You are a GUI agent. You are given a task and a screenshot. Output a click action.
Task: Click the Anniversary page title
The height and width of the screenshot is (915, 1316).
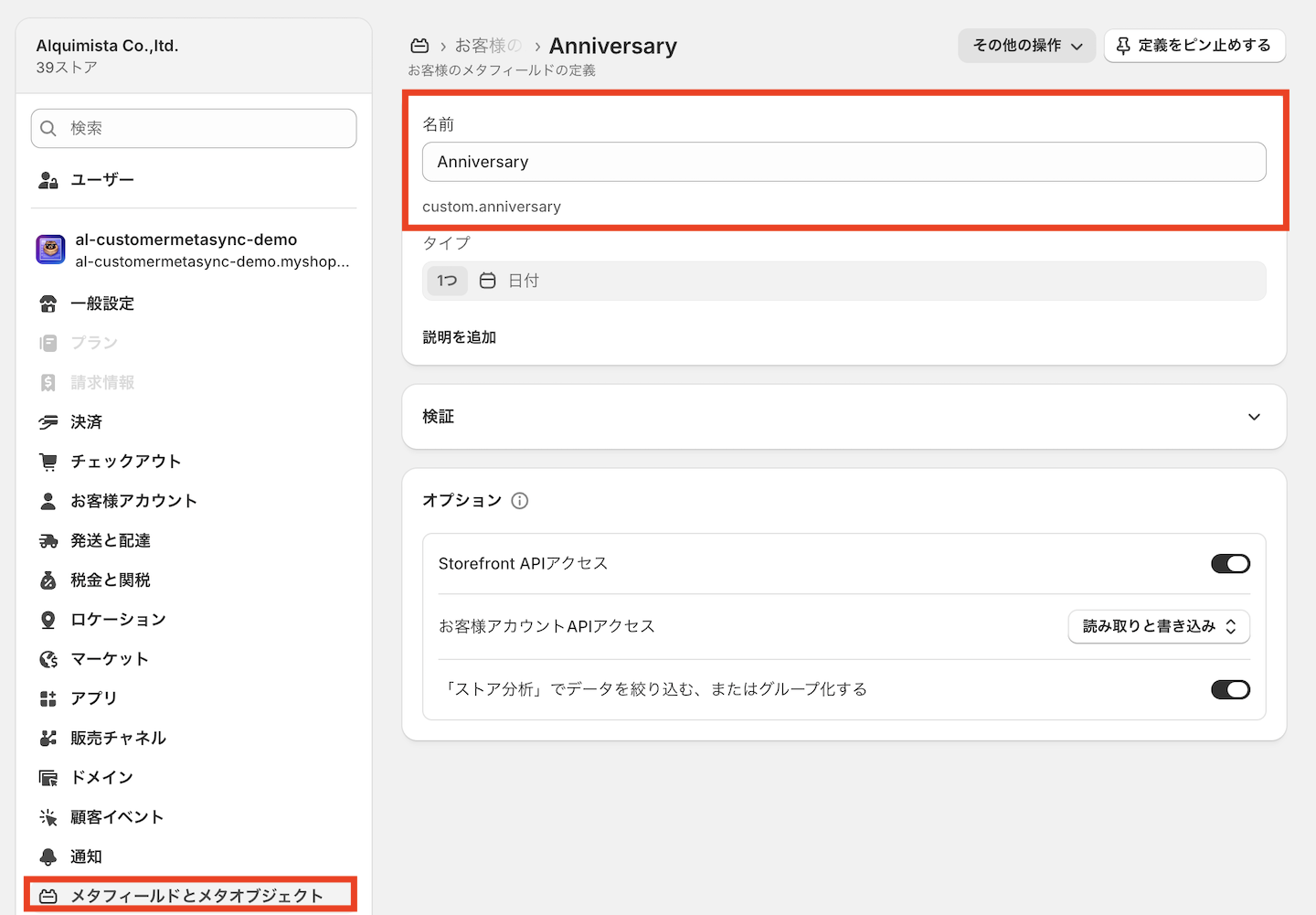click(613, 46)
